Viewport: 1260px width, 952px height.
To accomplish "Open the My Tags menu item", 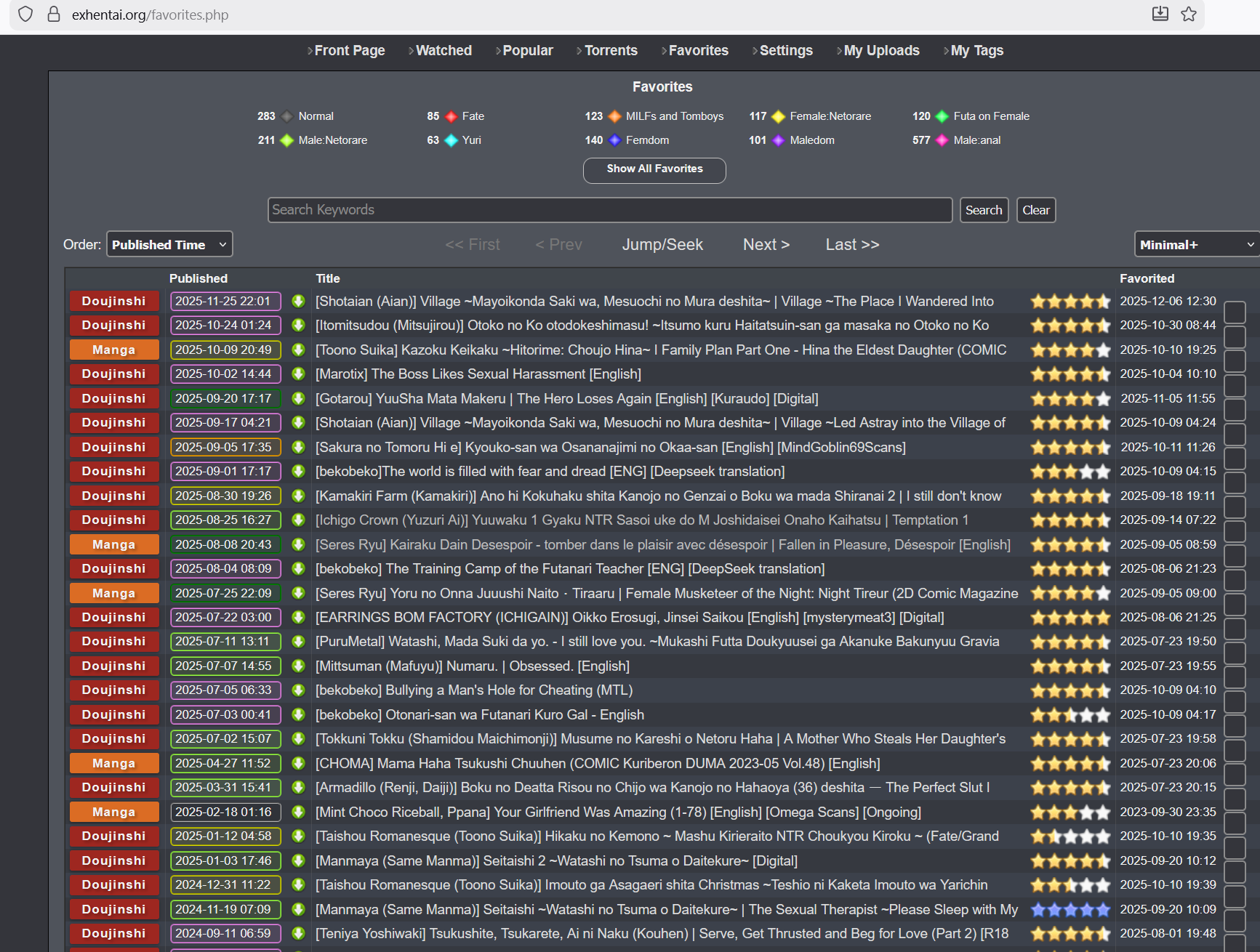I will [x=977, y=50].
